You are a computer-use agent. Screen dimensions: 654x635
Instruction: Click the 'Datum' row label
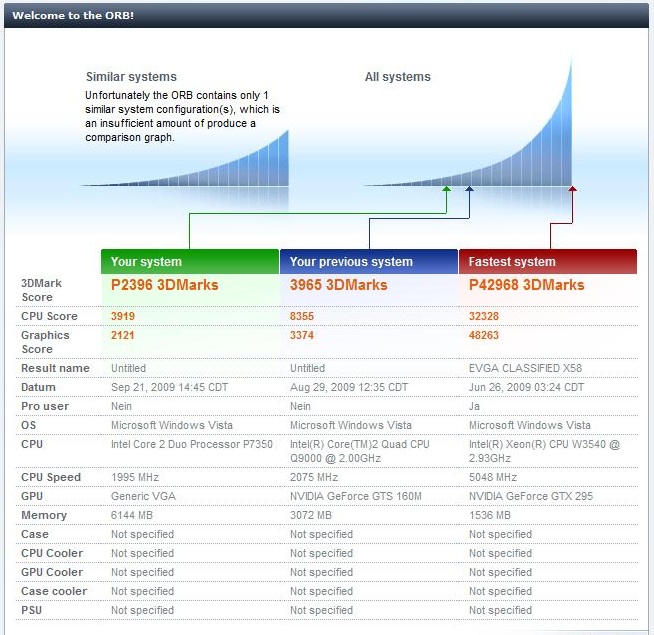[x=38, y=388]
